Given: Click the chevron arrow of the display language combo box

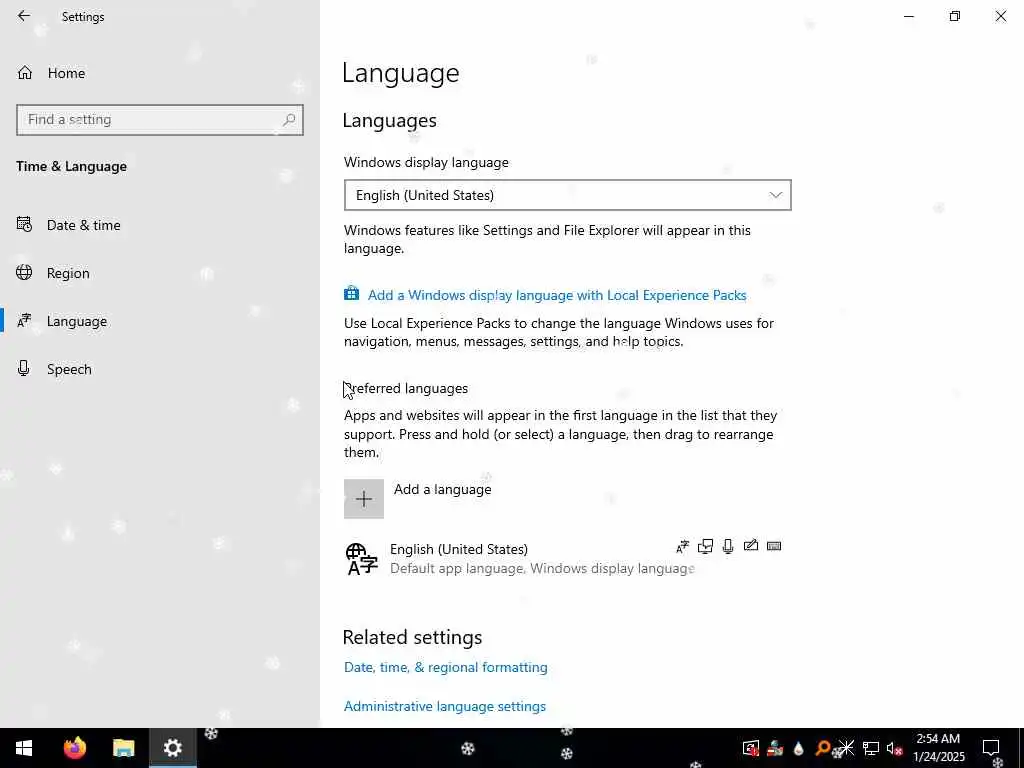Looking at the screenshot, I should point(775,195).
